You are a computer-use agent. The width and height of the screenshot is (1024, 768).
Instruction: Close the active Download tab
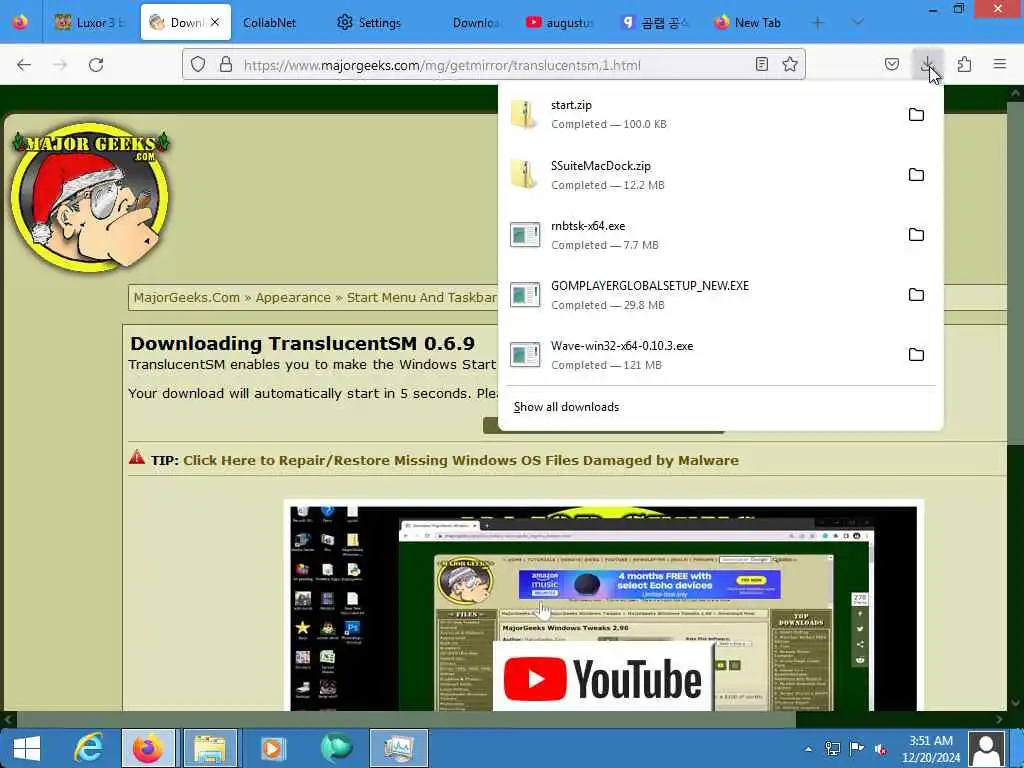click(215, 22)
